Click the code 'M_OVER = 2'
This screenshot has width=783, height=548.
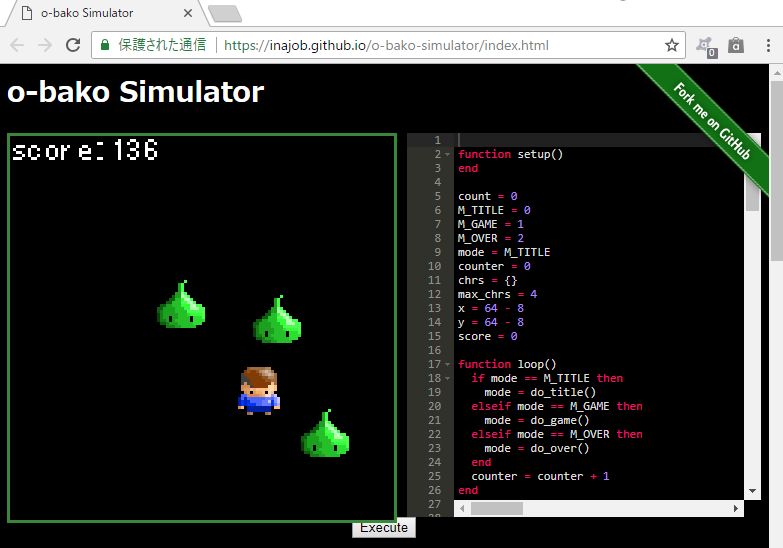(491, 238)
